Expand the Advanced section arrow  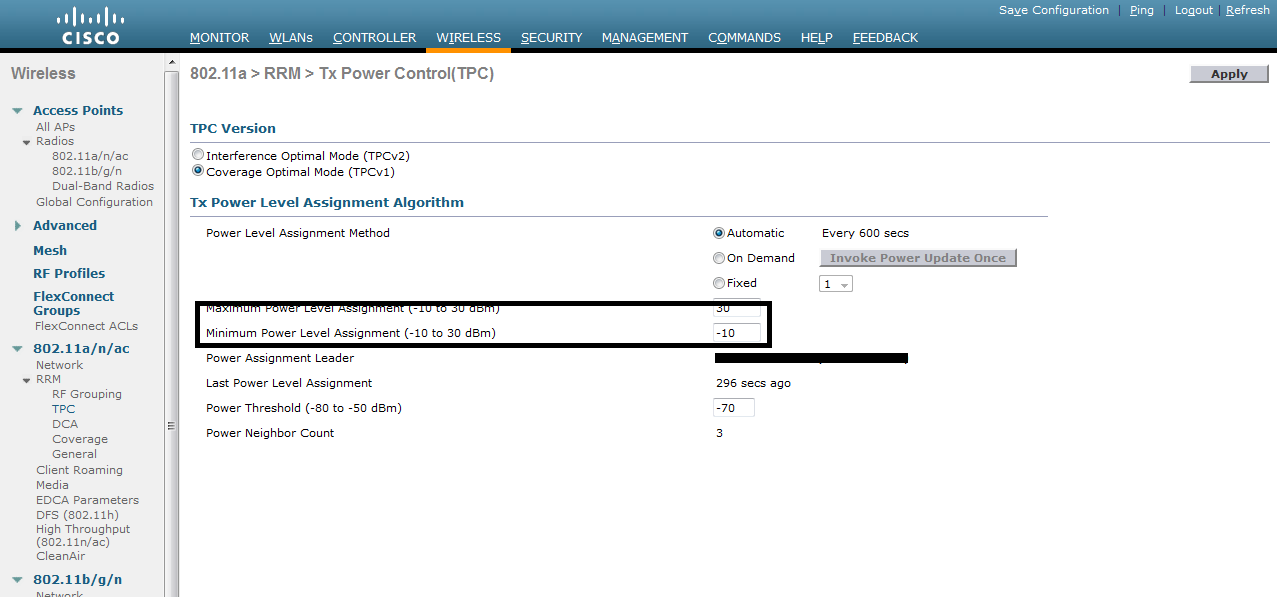click(18, 226)
